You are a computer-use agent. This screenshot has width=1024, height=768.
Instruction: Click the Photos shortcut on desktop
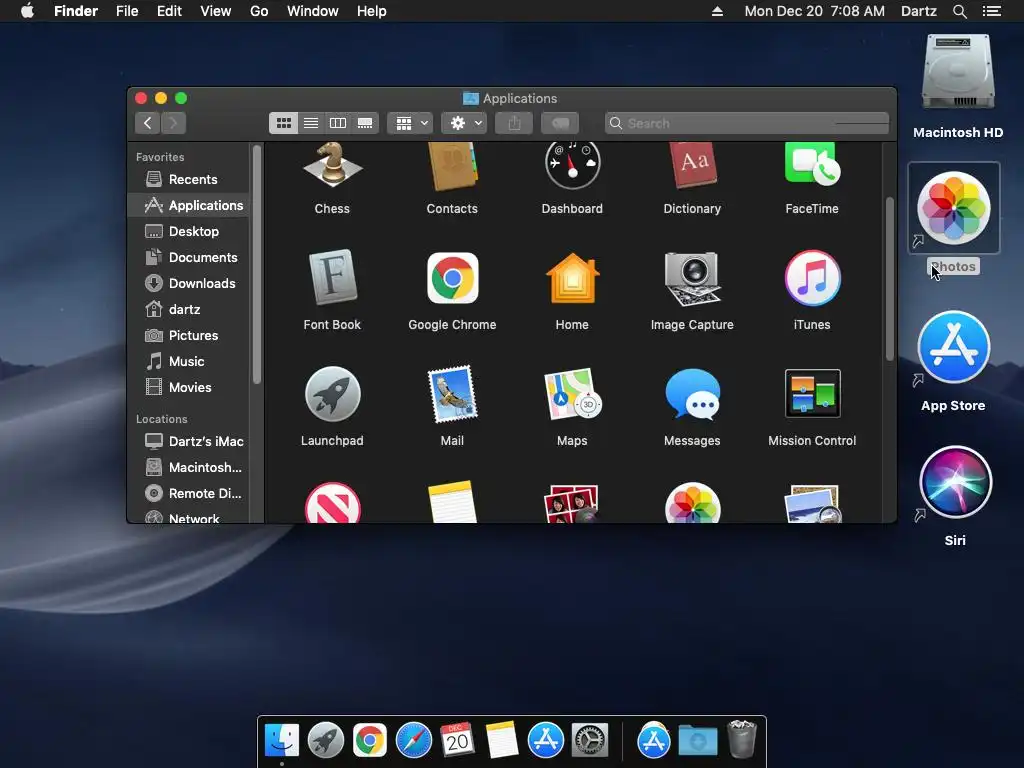[953, 208]
